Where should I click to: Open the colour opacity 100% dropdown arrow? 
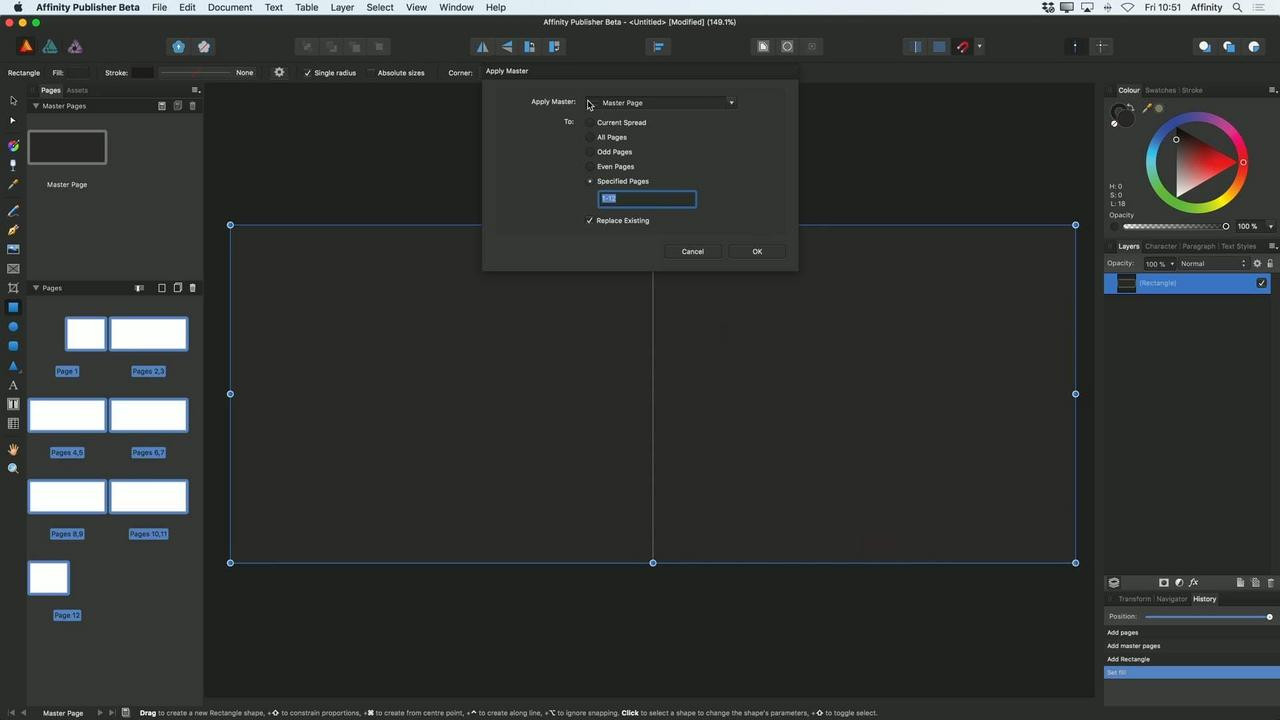[1271, 226]
